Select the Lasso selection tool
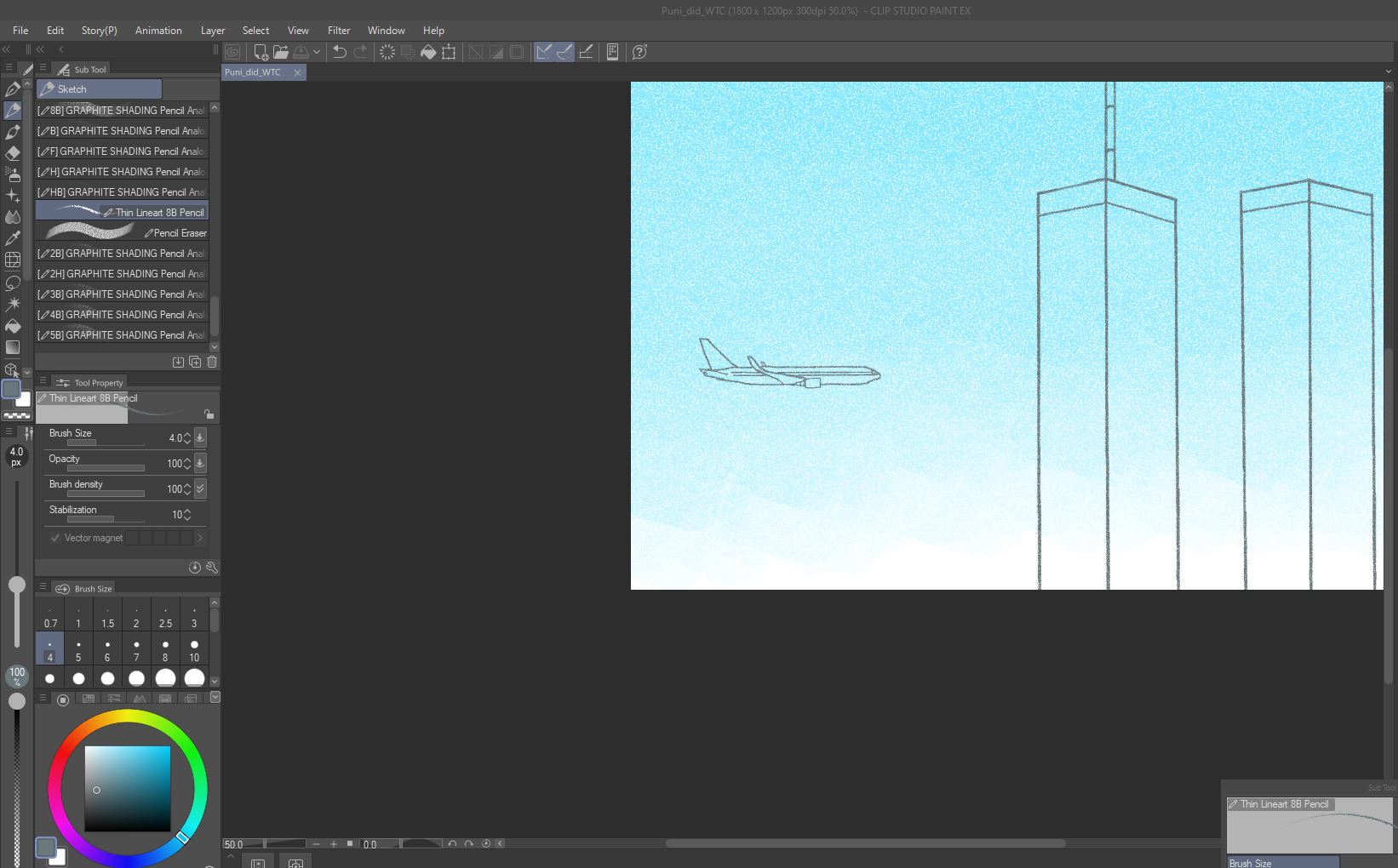Viewport: 1398px width, 868px height. pos(13,283)
